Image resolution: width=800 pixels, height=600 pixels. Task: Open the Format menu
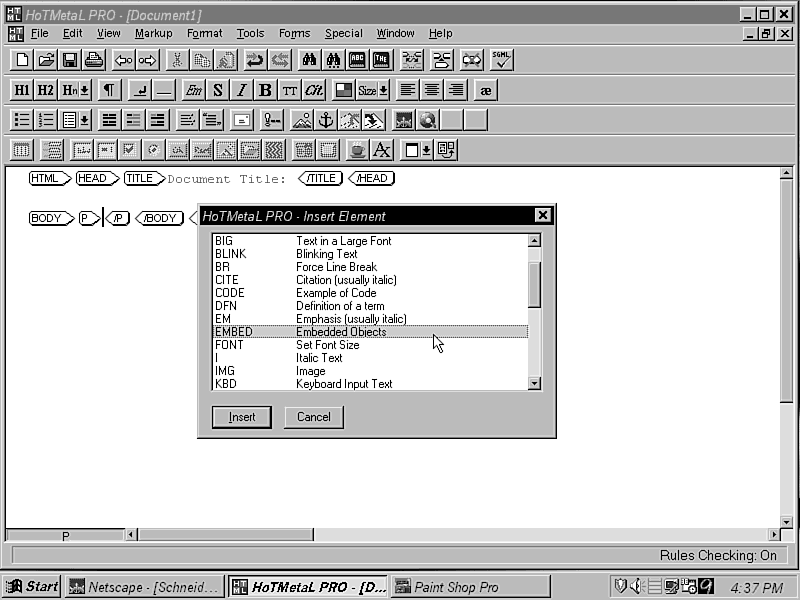[205, 34]
